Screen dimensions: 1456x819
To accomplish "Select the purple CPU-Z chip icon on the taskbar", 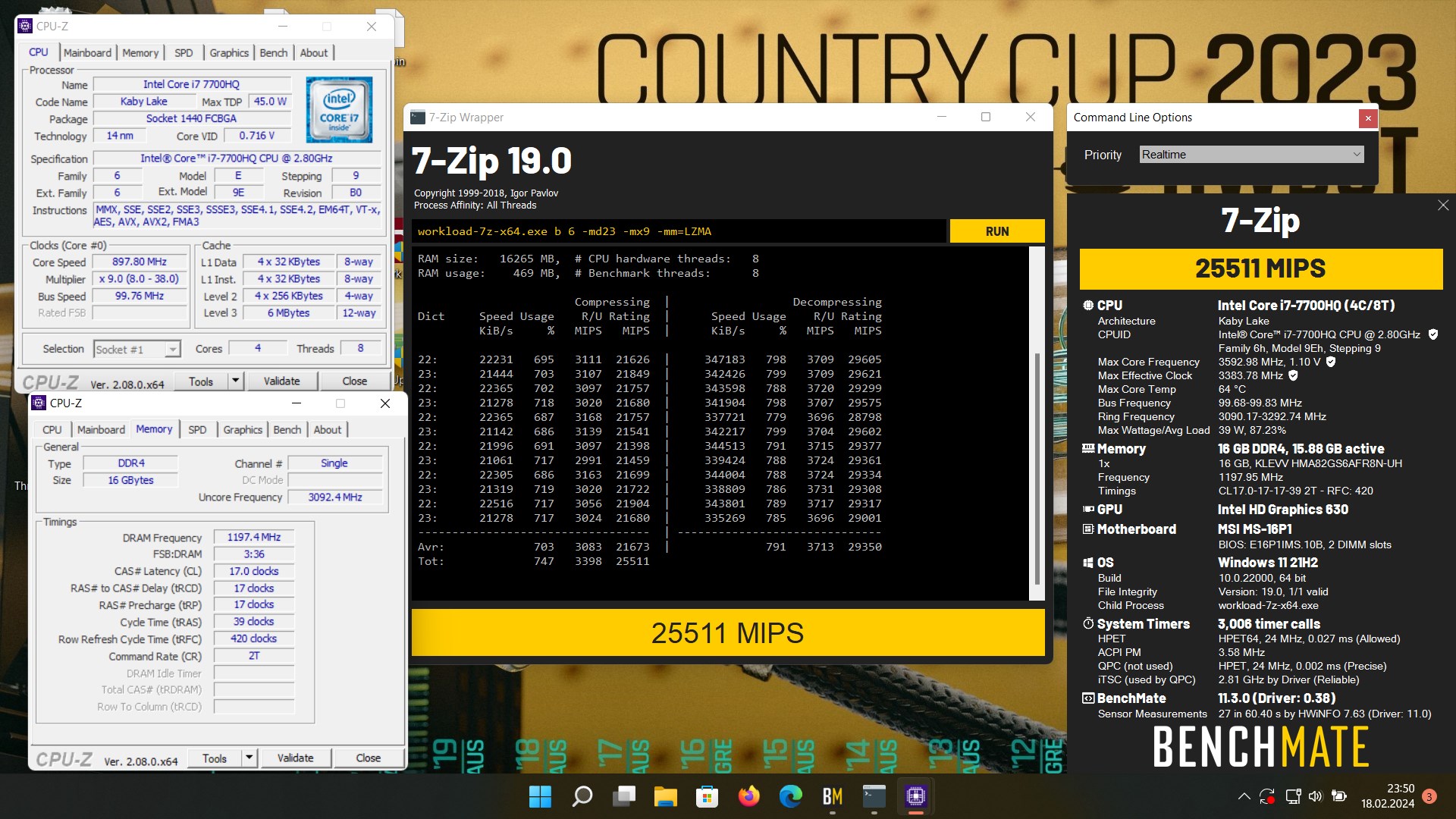I will point(915,796).
